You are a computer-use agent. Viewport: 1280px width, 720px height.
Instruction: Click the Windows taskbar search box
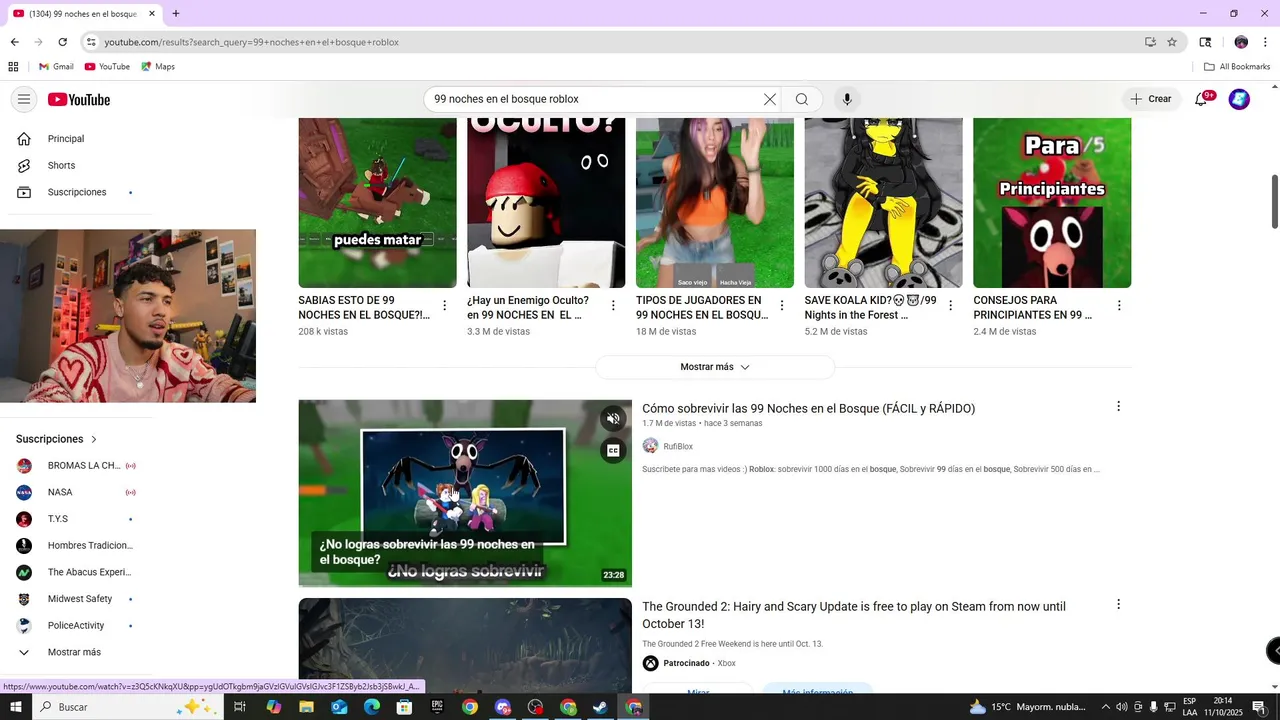click(x=128, y=707)
